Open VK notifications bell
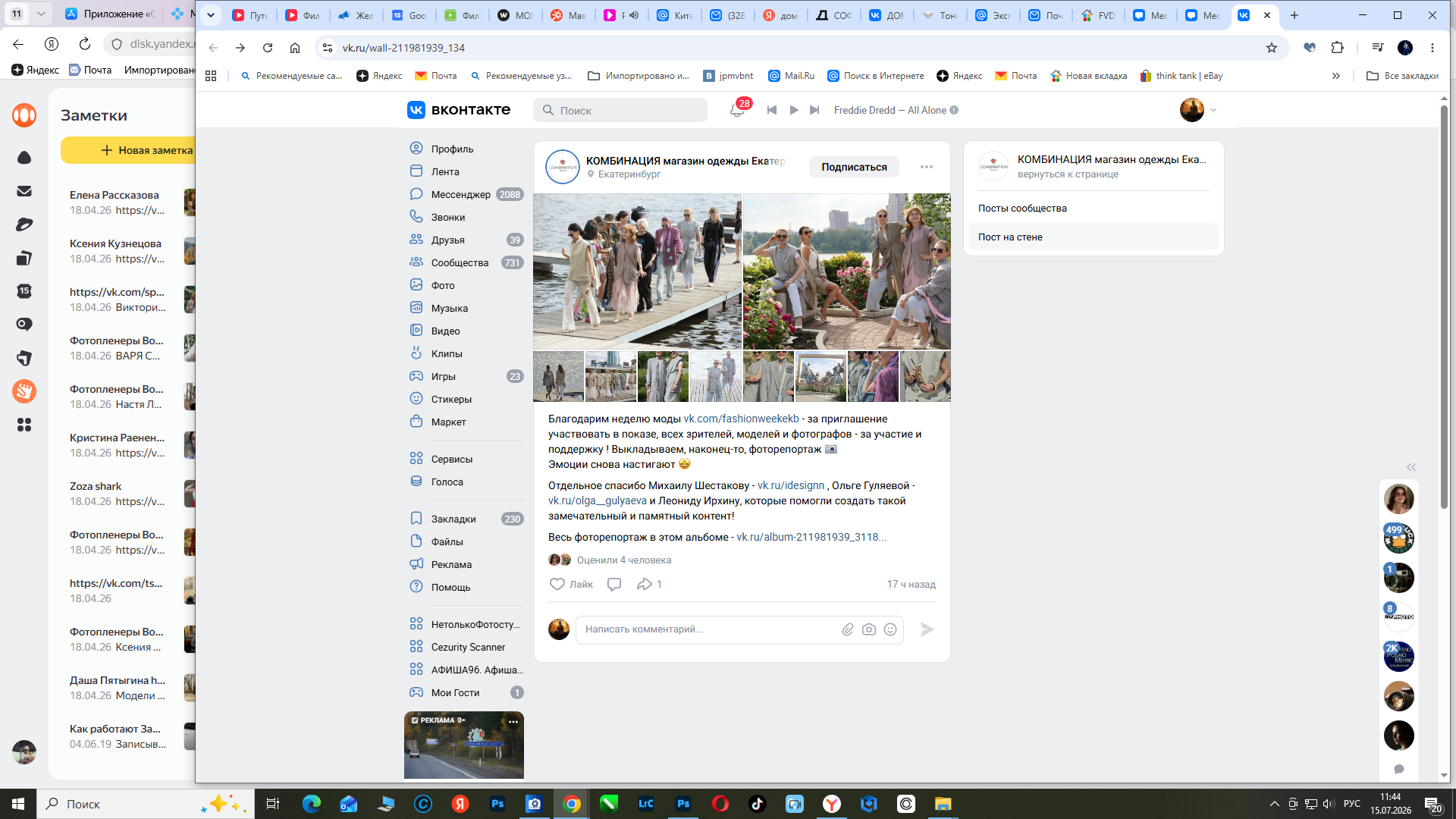 (736, 111)
